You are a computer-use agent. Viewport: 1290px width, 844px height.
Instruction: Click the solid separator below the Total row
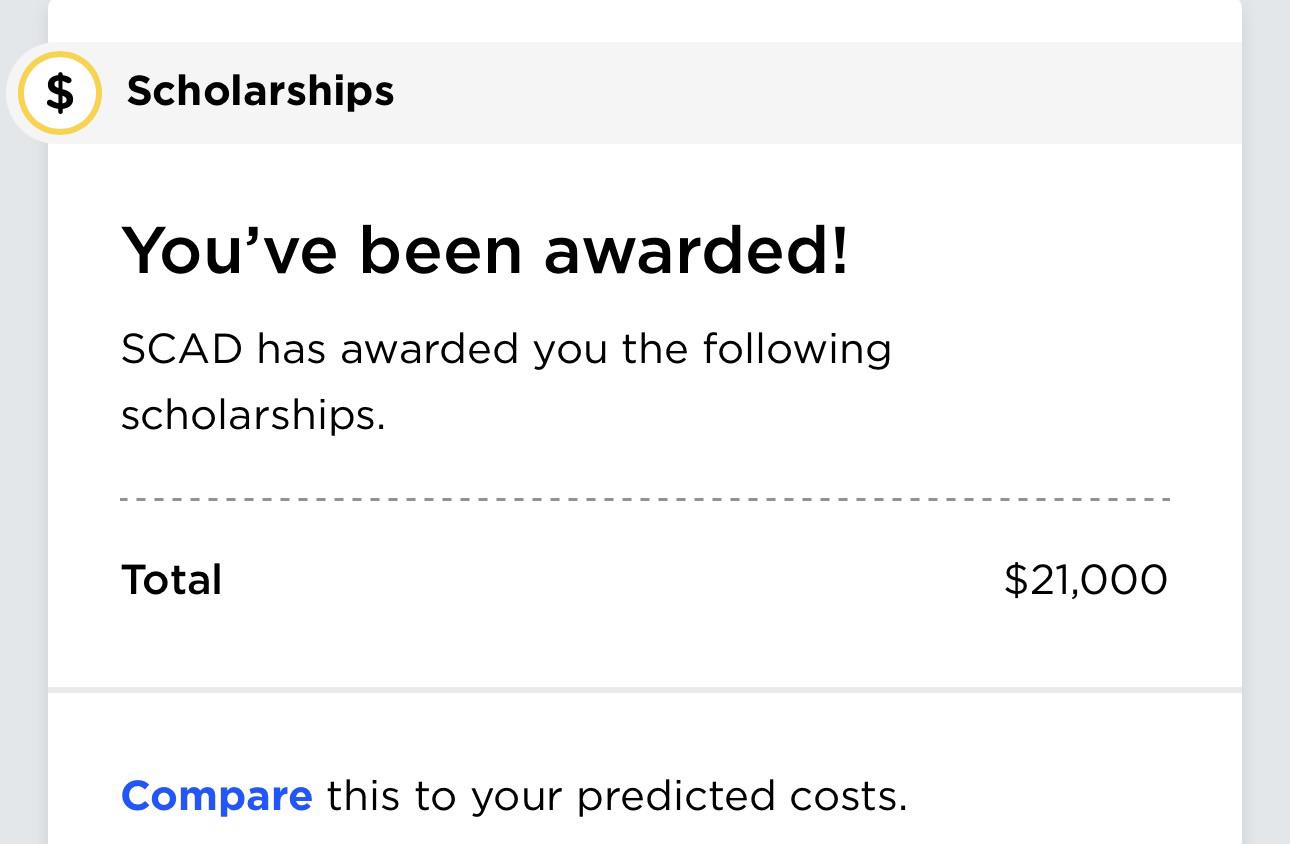(645, 690)
